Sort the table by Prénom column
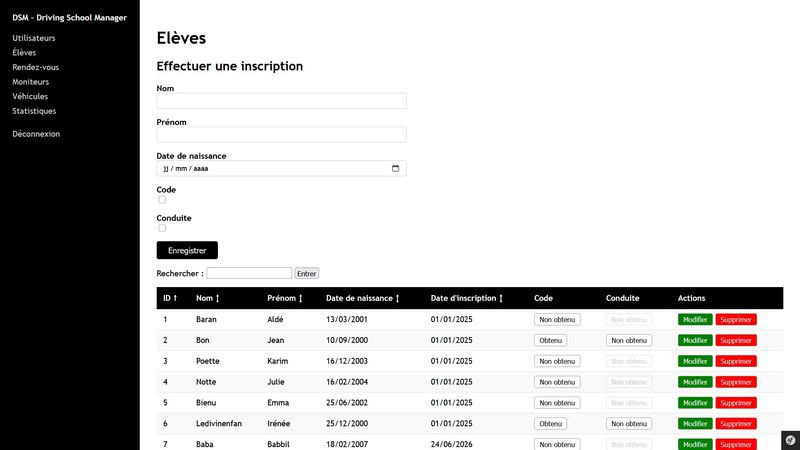 click(285, 298)
